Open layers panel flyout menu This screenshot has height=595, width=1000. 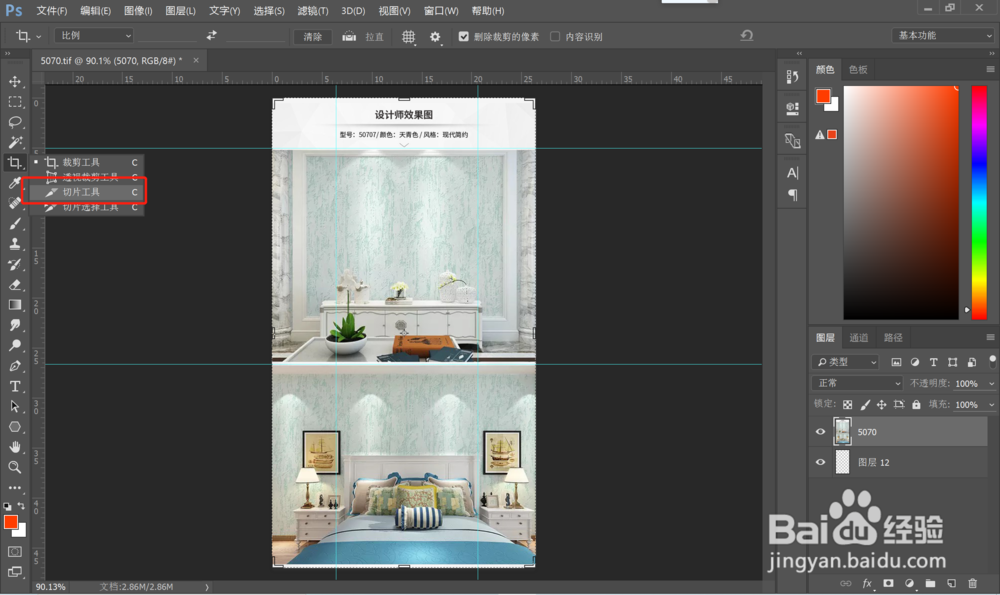coord(990,337)
